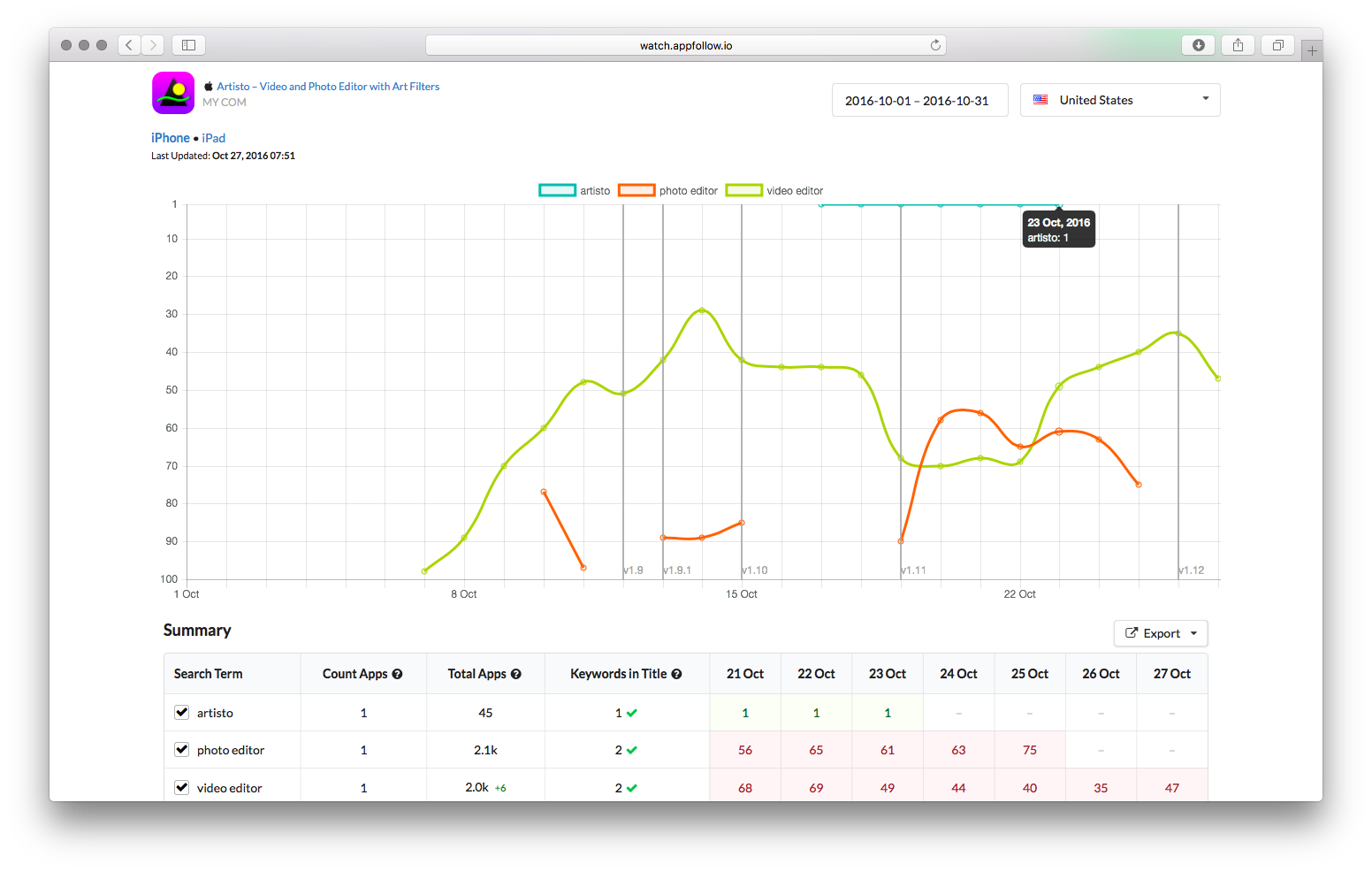Click the Safari address bar
This screenshot has height=872, width=1372.
pyautogui.click(x=685, y=45)
